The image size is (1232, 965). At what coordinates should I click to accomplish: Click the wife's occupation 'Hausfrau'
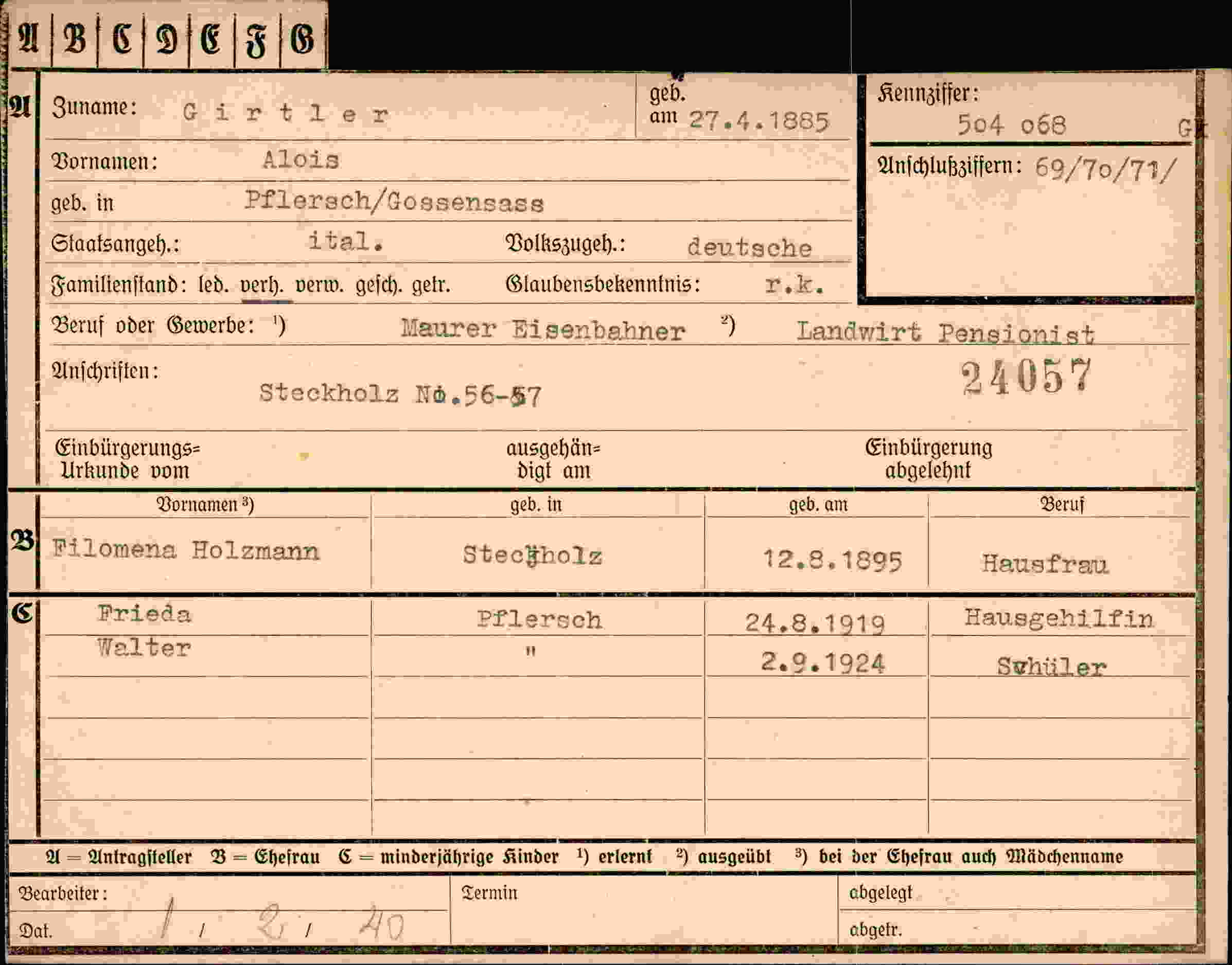(1045, 564)
